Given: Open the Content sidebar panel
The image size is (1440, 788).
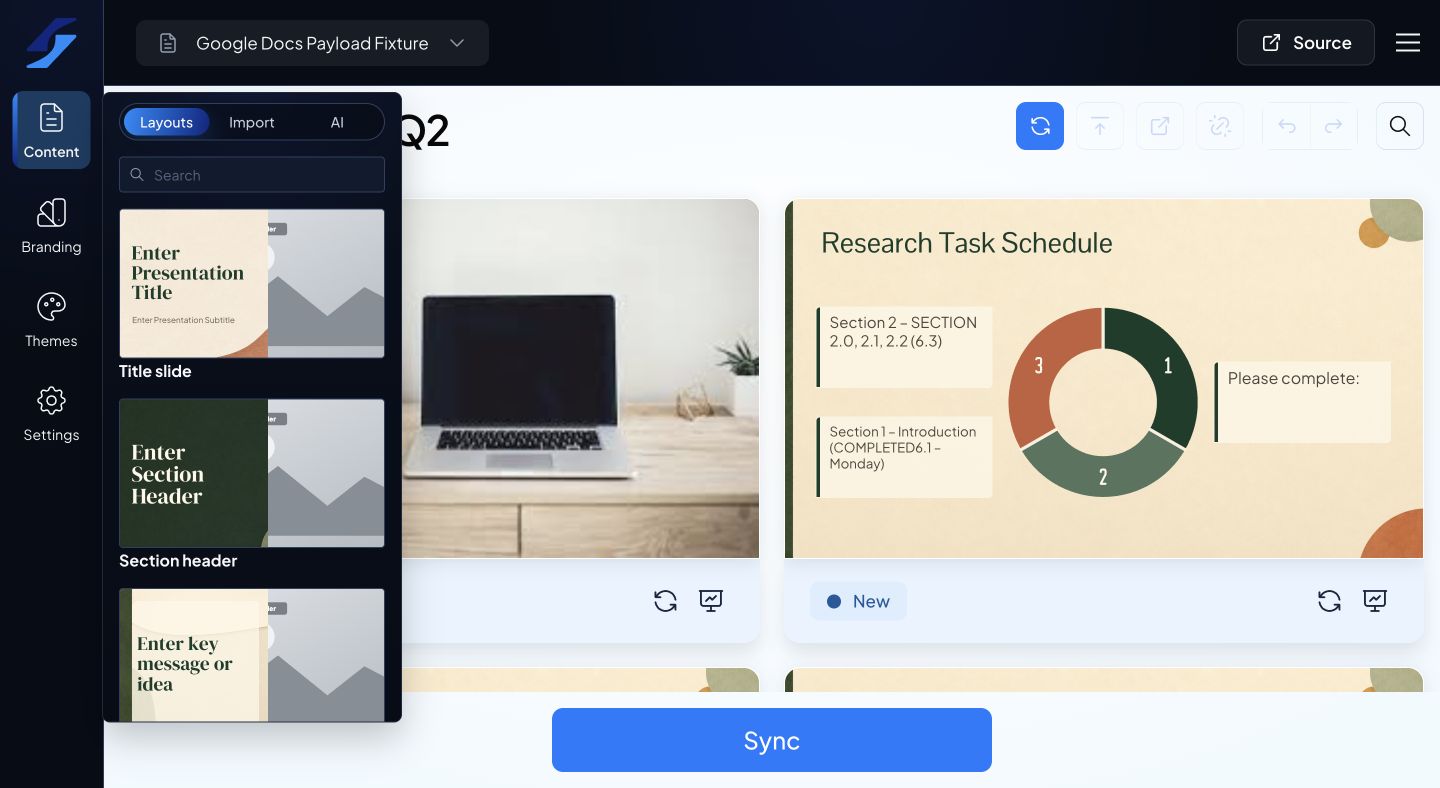Looking at the screenshot, I should [51, 130].
